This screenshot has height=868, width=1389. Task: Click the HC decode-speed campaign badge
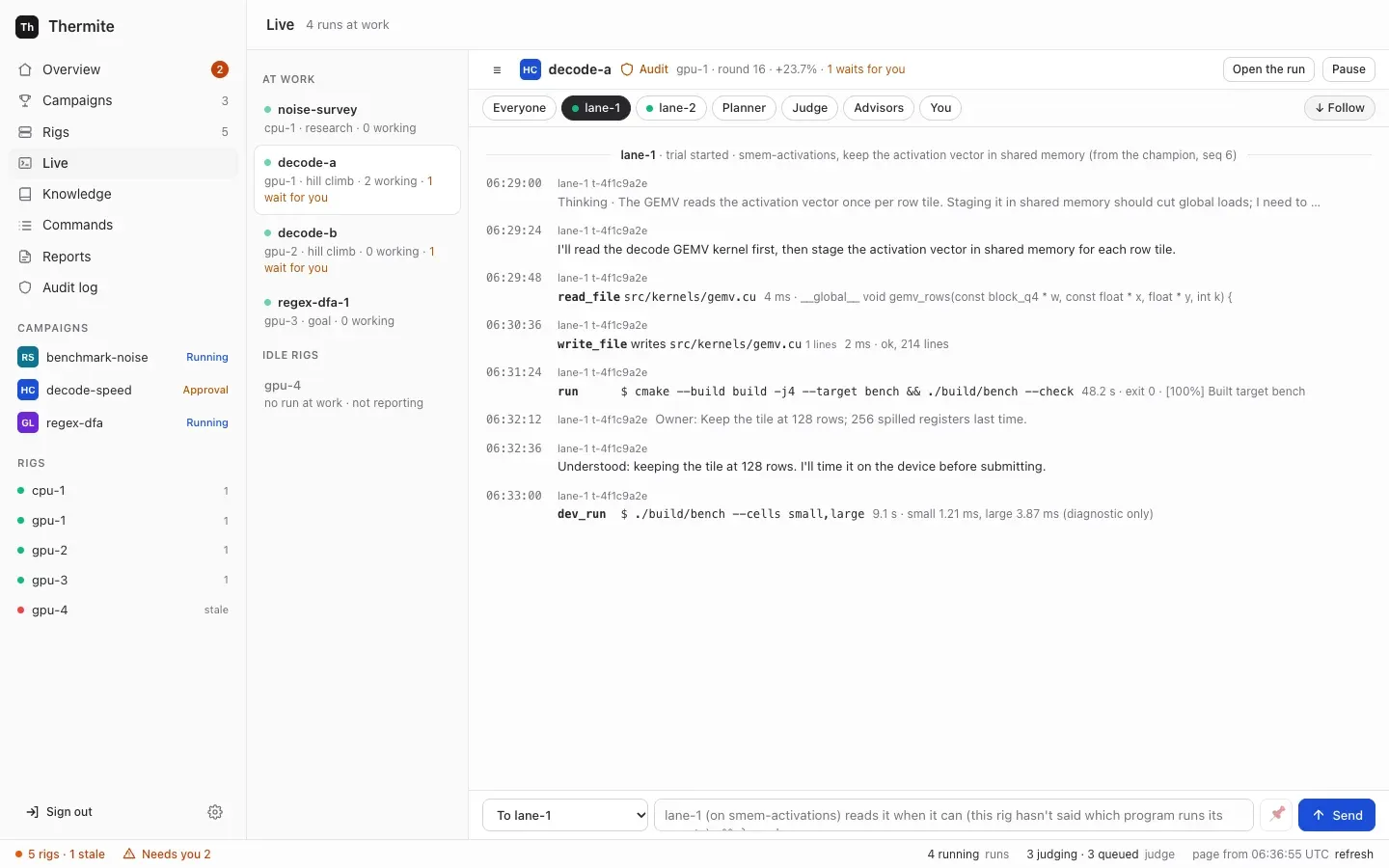click(x=28, y=390)
